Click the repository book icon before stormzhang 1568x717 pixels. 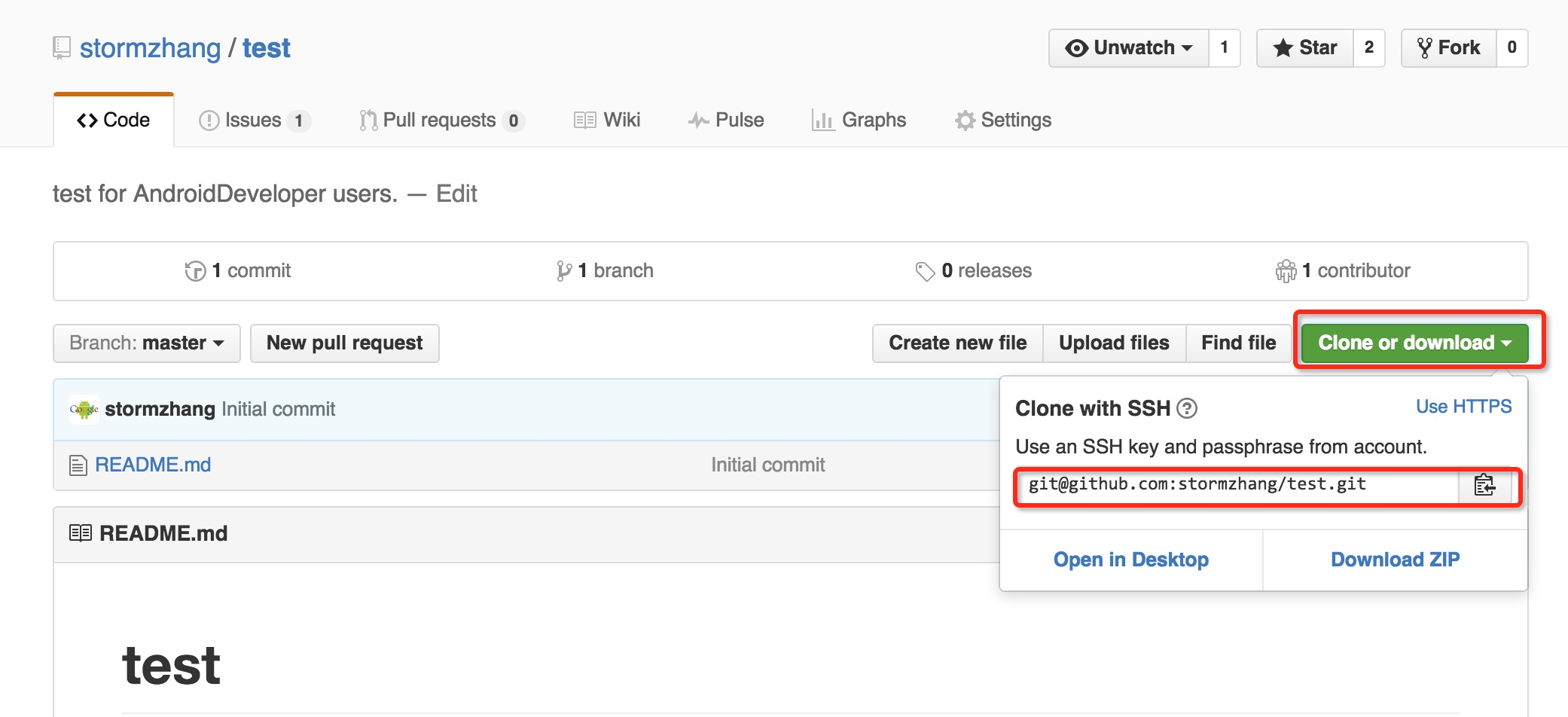[61, 47]
